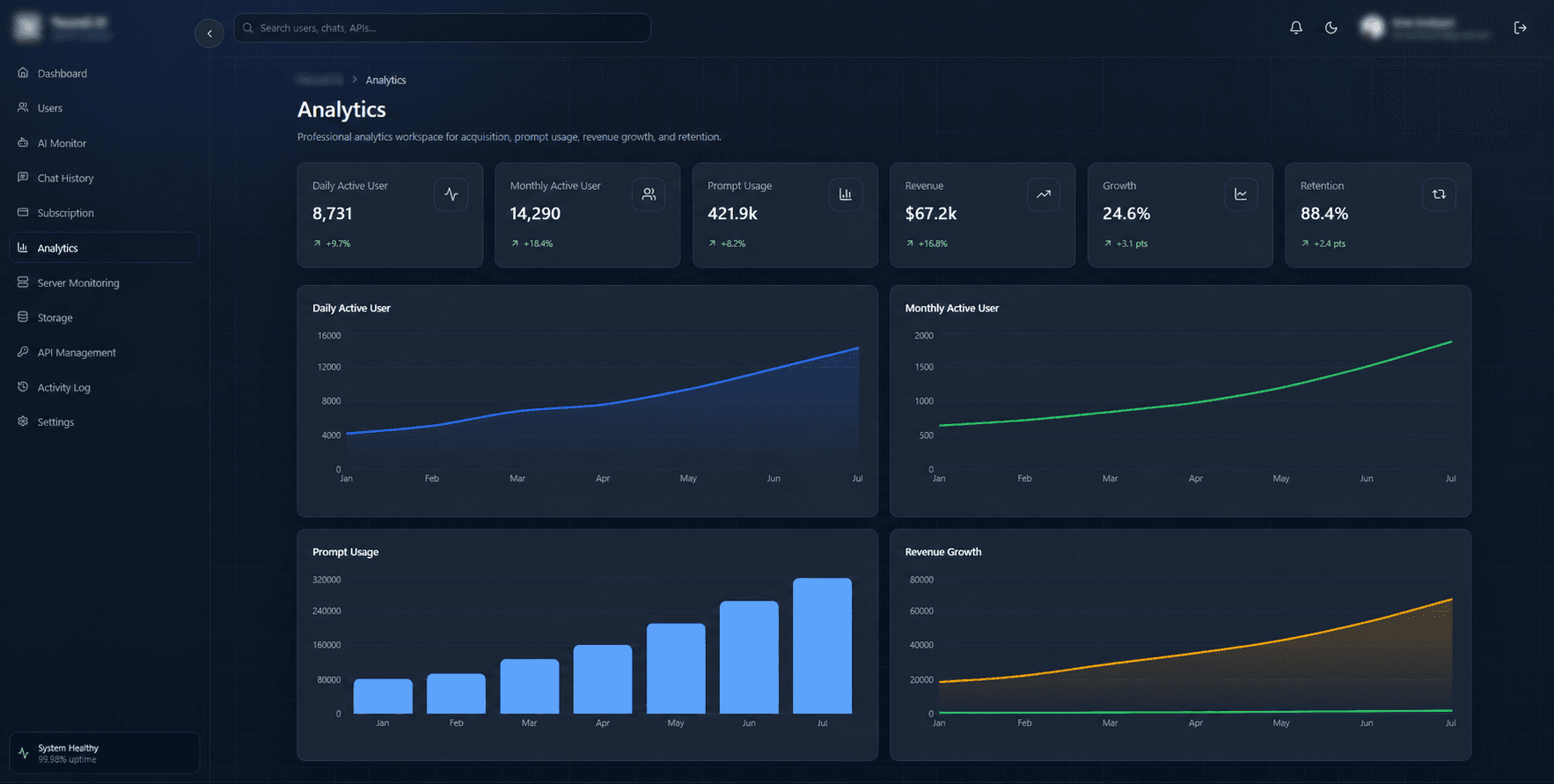Open Chat History section
The width and height of the screenshot is (1554, 784).
(104, 178)
